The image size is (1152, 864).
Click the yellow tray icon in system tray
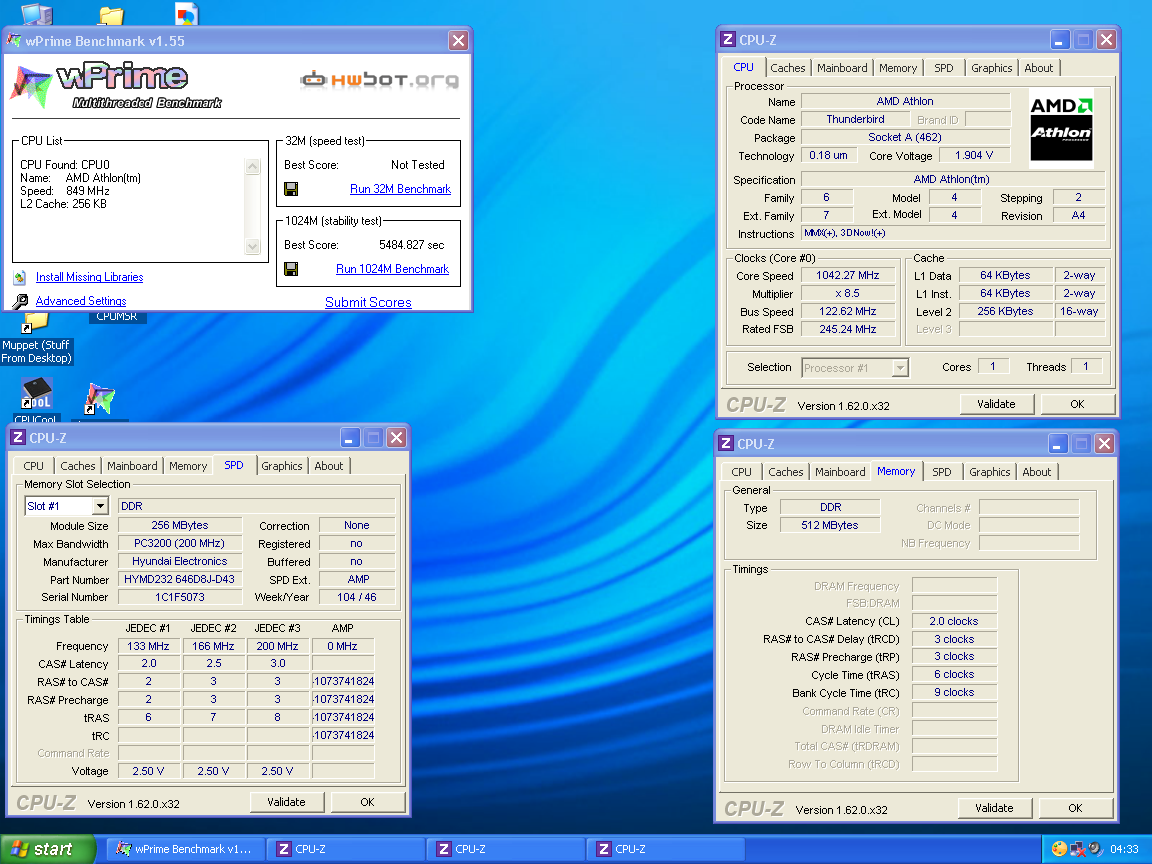point(1059,849)
